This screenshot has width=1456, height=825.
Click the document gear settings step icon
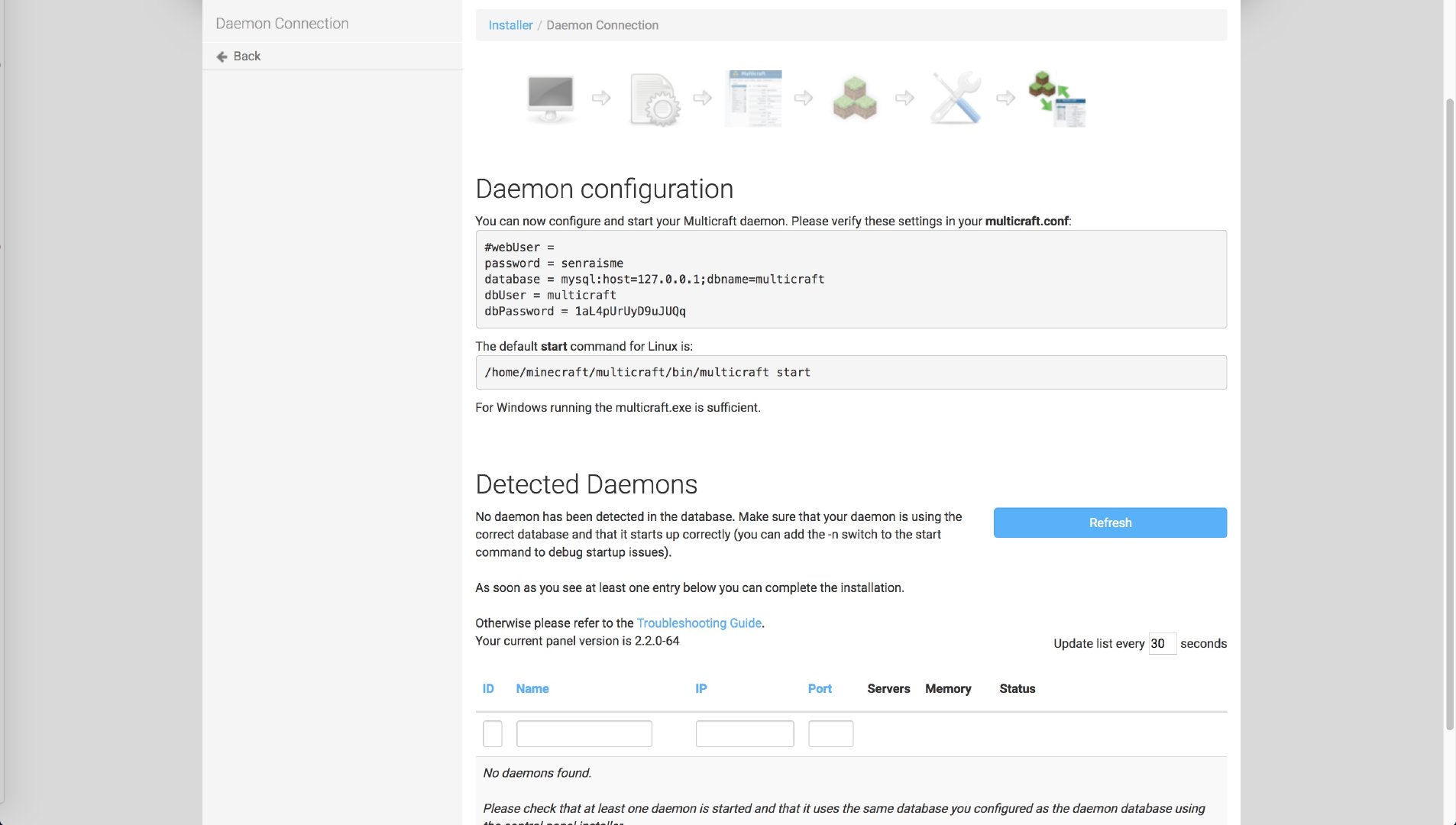tap(653, 99)
